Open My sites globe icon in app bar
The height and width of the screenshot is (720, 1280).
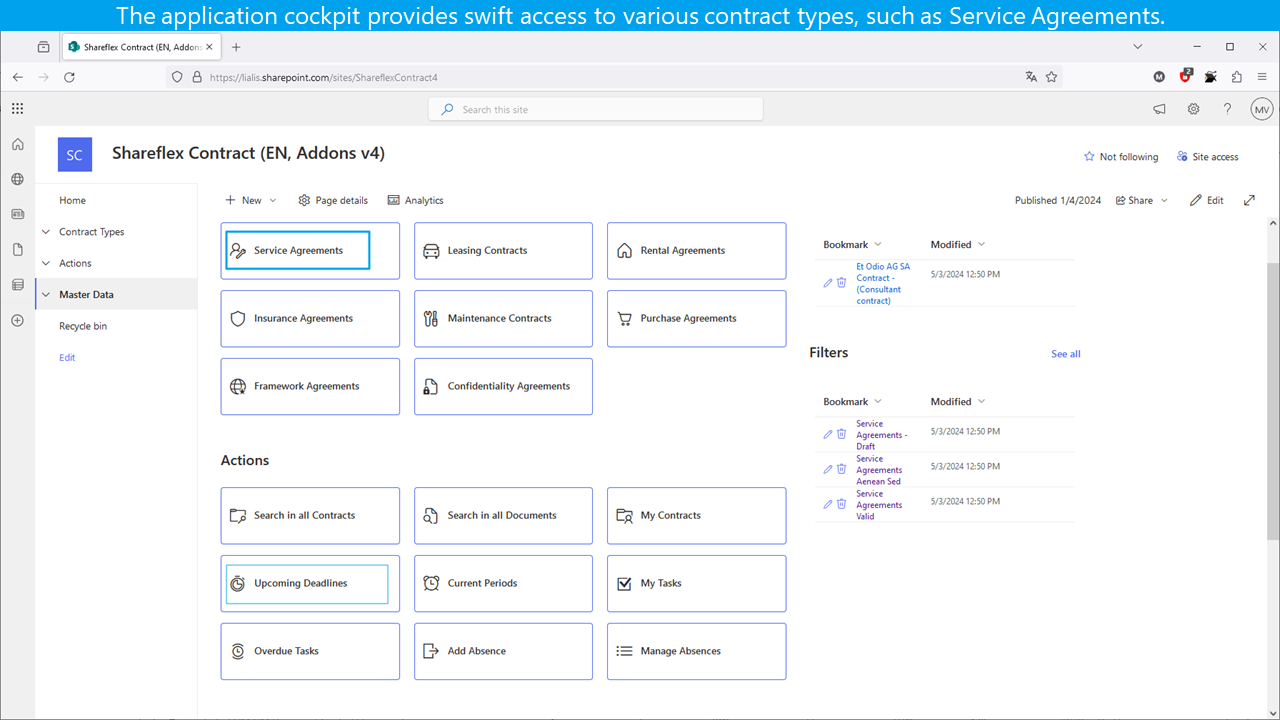[17, 179]
